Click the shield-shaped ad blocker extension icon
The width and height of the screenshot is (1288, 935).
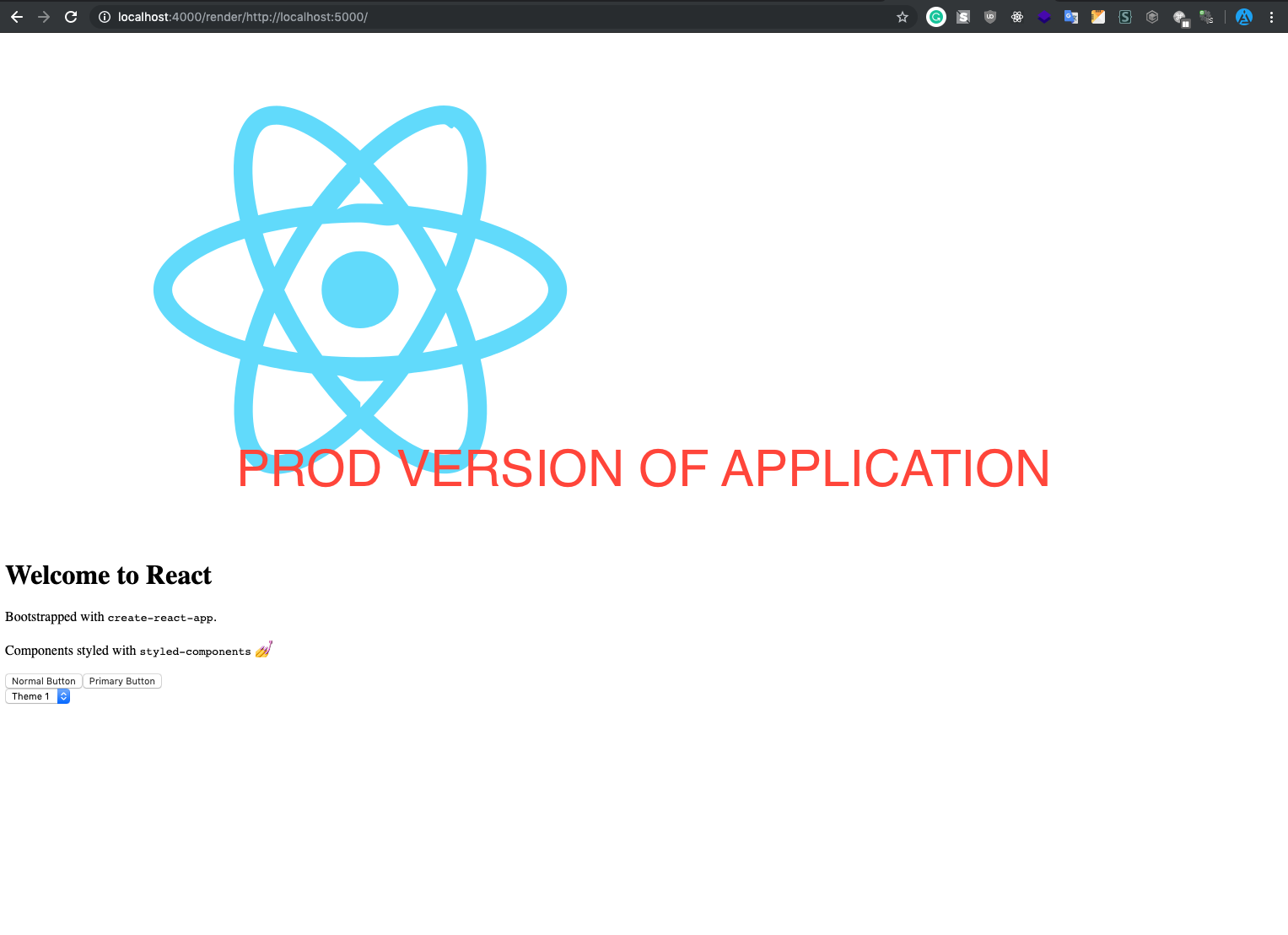pyautogui.click(x=989, y=16)
